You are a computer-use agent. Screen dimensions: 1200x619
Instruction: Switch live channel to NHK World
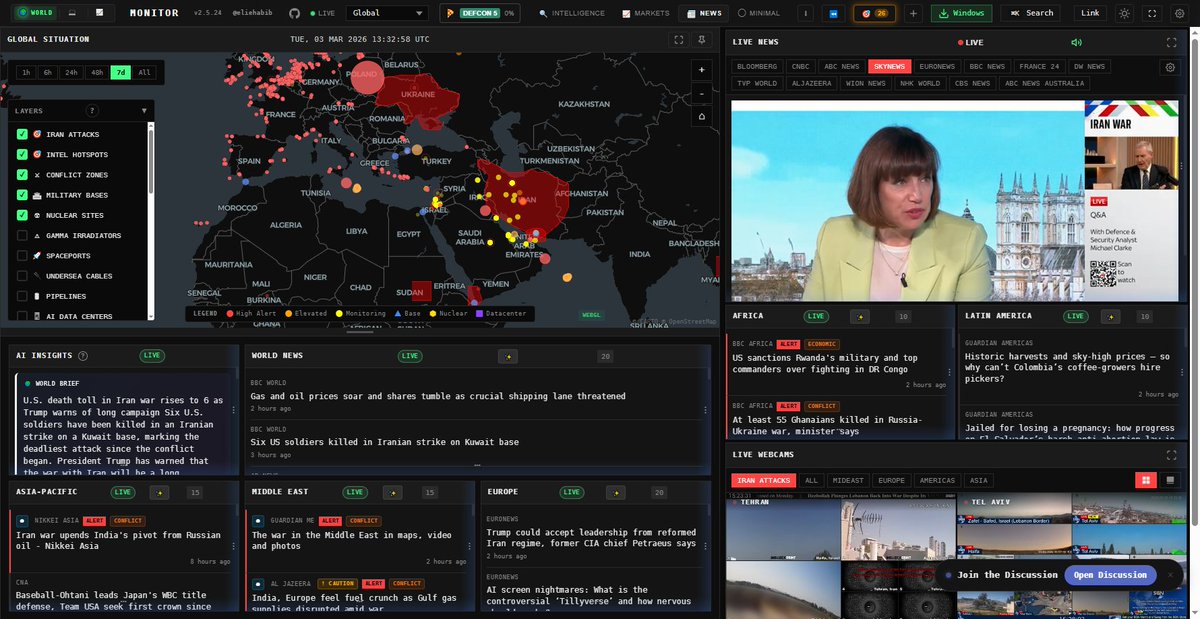pos(920,83)
